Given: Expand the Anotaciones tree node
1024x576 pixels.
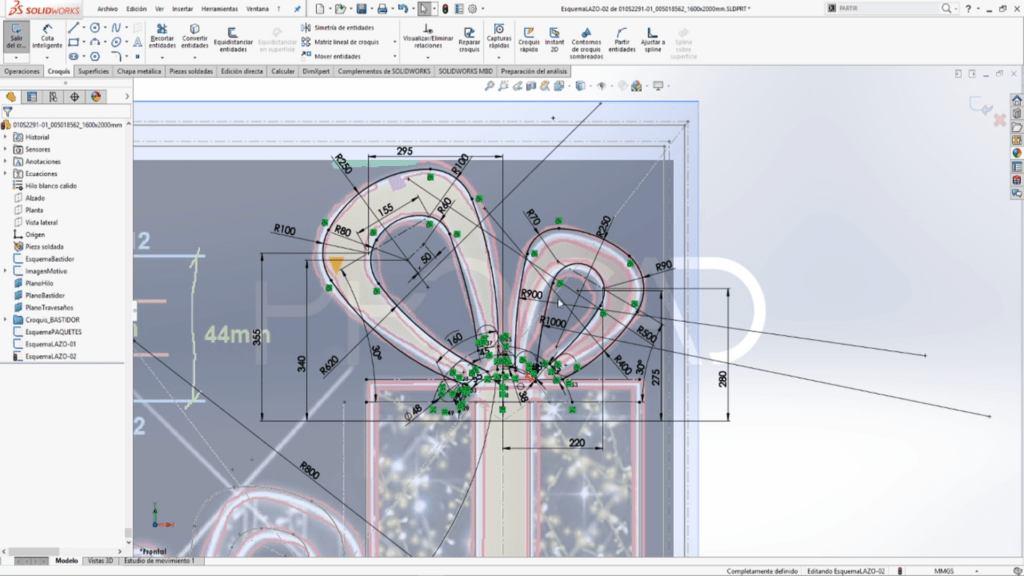Looking at the screenshot, I should pos(5,161).
